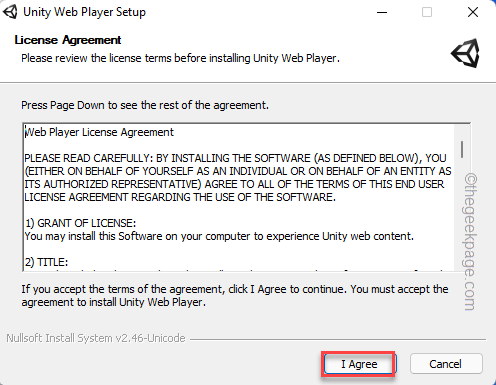The image size is (496, 385).
Task: Click the 'Nullsoft Install System v2.46-Unicode' label
Action: tap(96, 338)
